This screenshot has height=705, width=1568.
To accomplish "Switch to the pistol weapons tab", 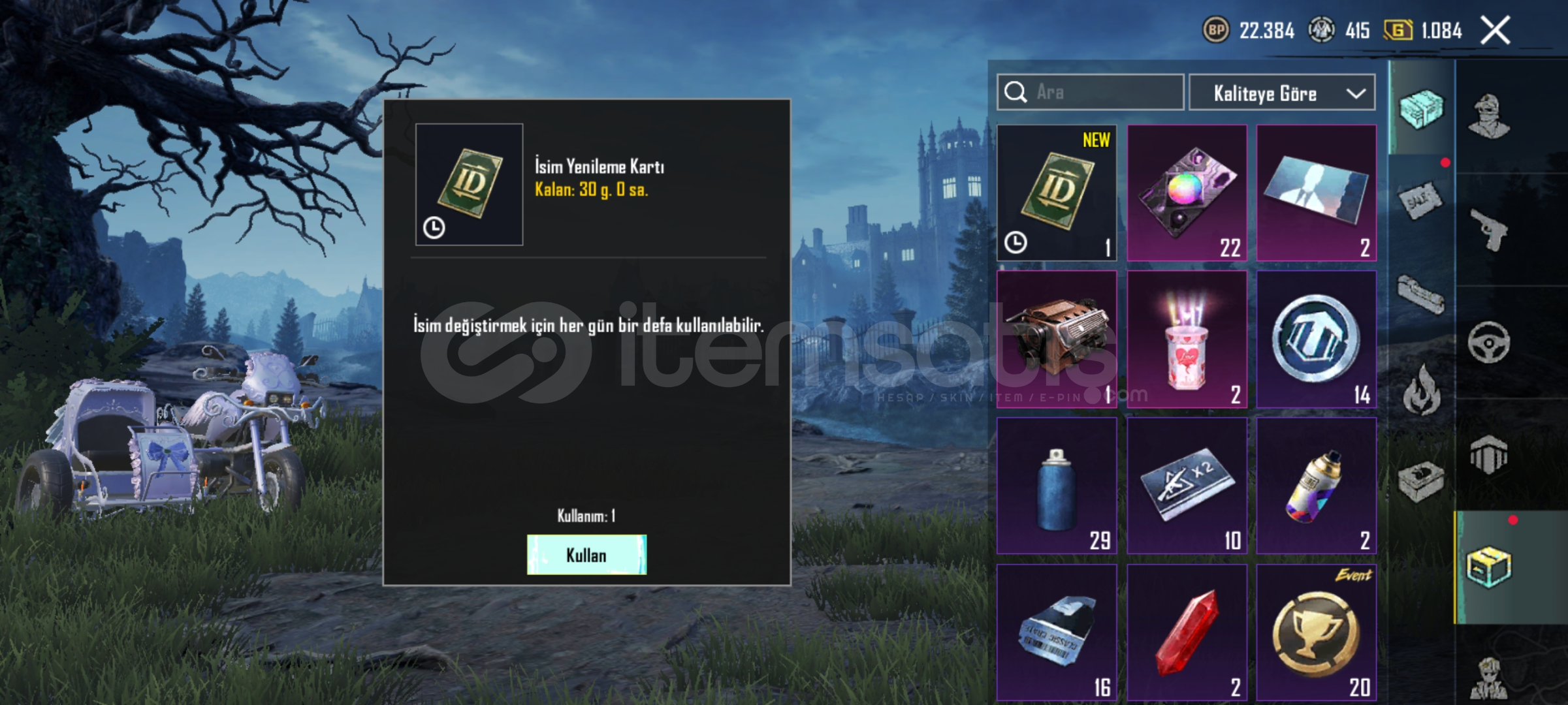I will click(x=1489, y=230).
